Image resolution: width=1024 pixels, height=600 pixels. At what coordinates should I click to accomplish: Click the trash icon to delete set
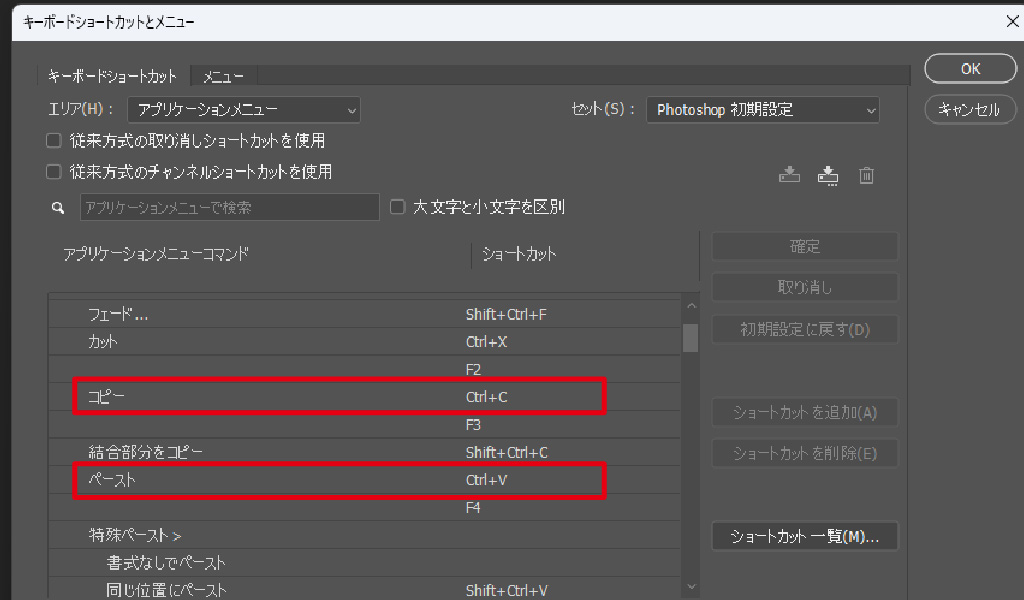867,175
